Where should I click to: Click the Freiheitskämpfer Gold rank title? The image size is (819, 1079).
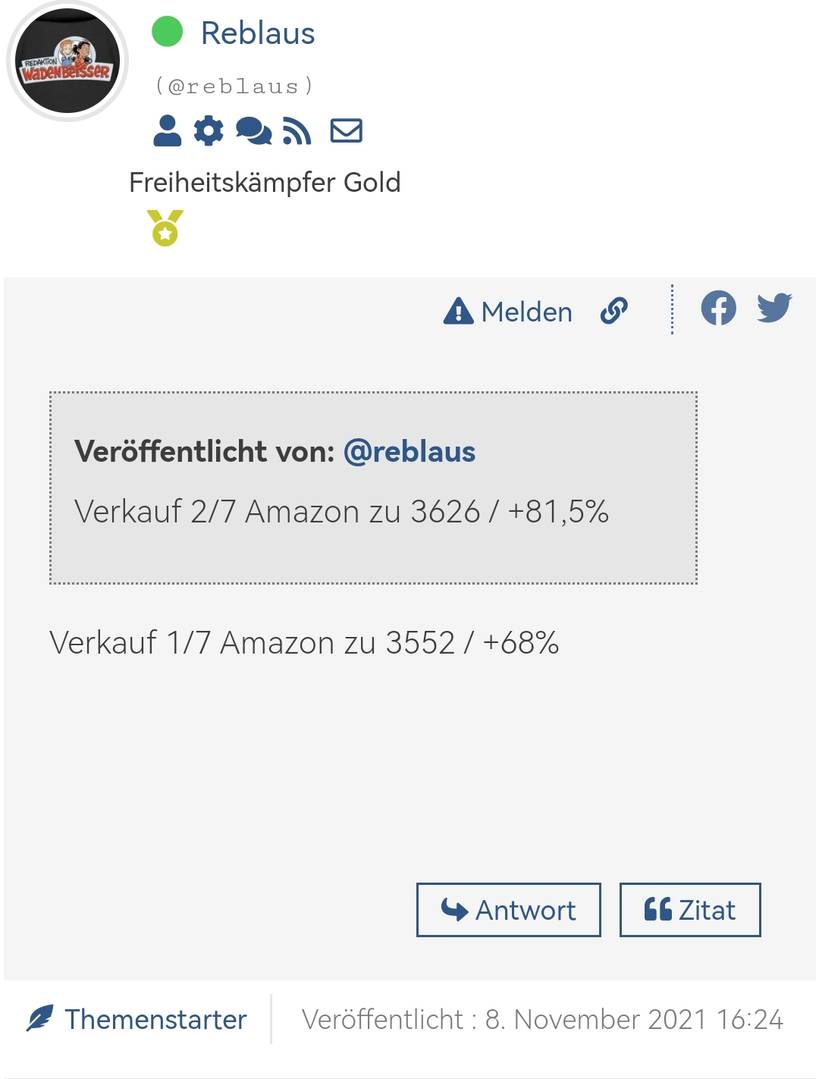pos(264,182)
